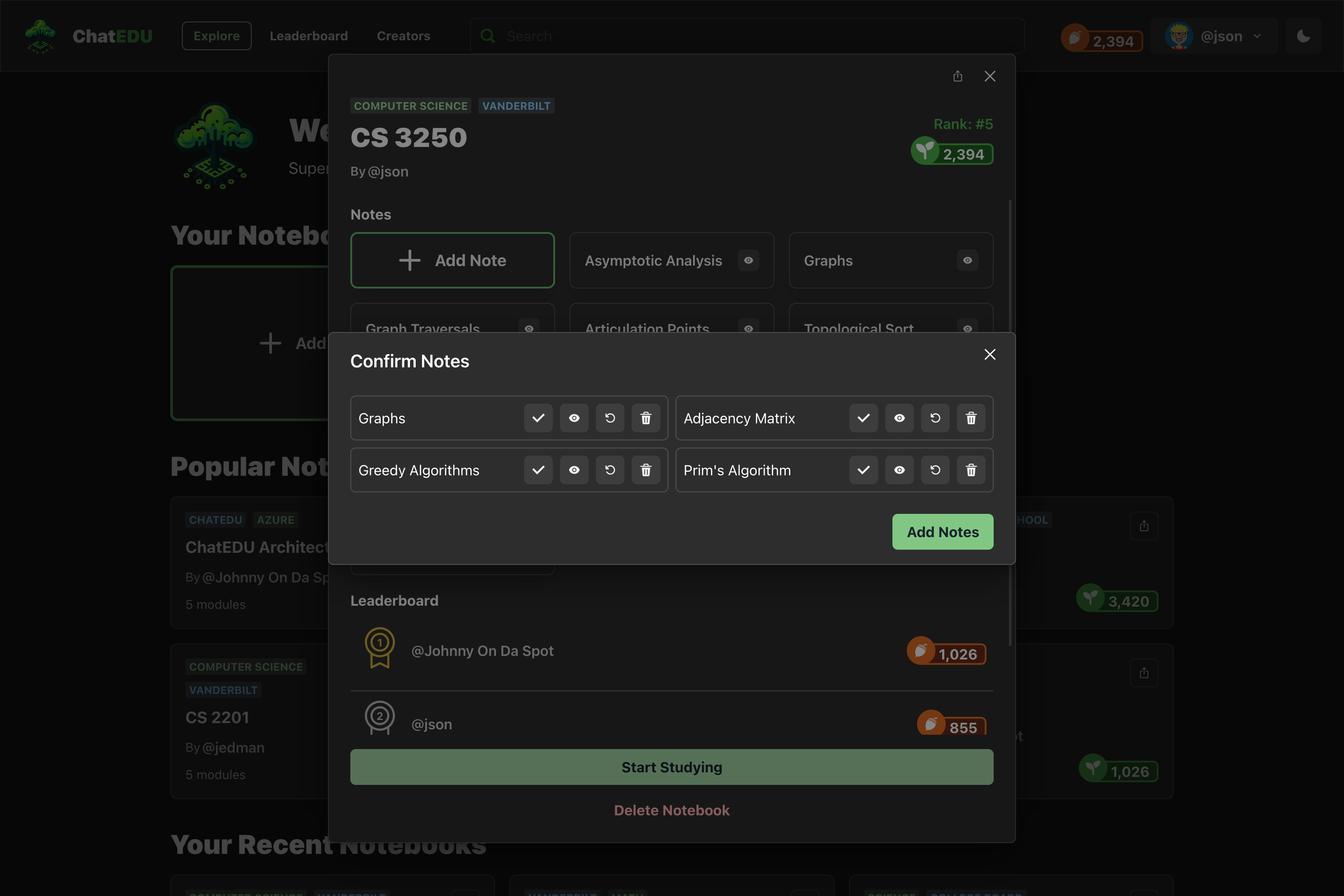Screen dimensions: 1344x896
Task: Open the Leaderboard page
Action: 309,36
